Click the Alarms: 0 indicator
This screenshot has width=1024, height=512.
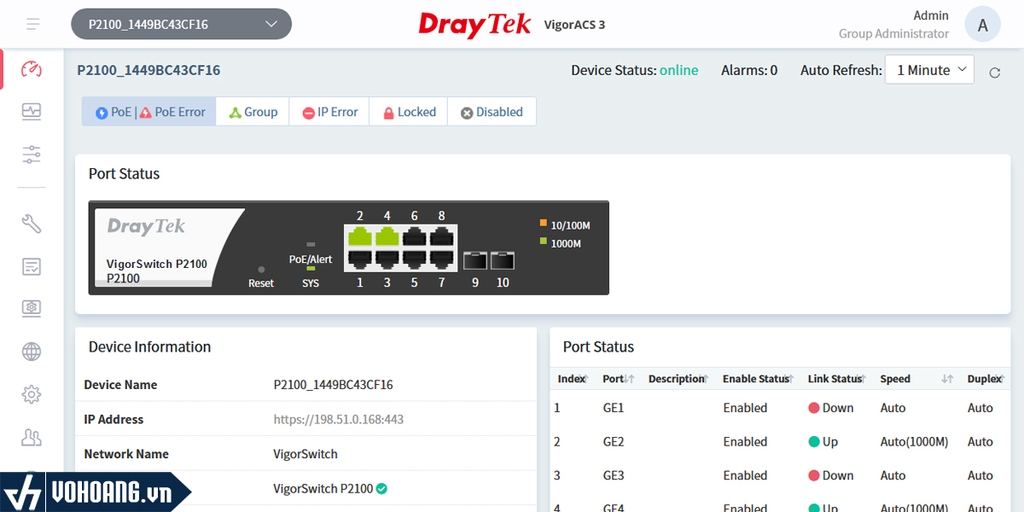(x=749, y=71)
